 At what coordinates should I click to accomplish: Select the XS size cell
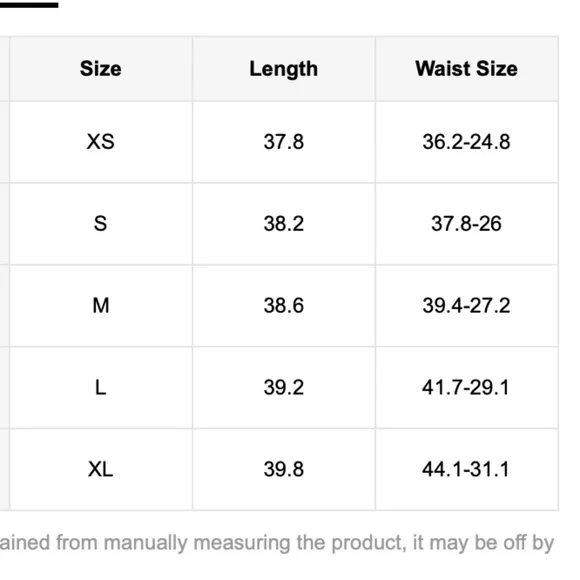[x=101, y=142]
